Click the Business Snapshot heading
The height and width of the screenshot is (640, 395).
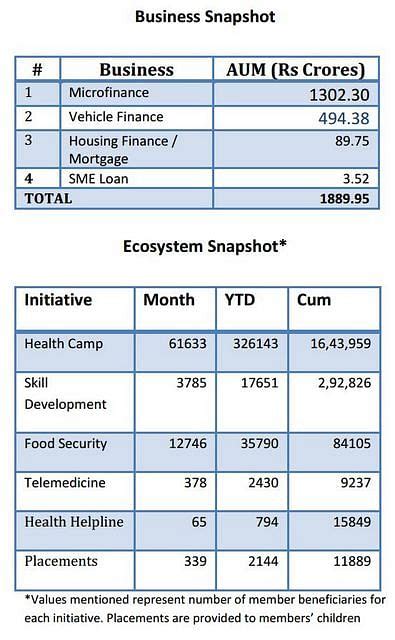(205, 17)
